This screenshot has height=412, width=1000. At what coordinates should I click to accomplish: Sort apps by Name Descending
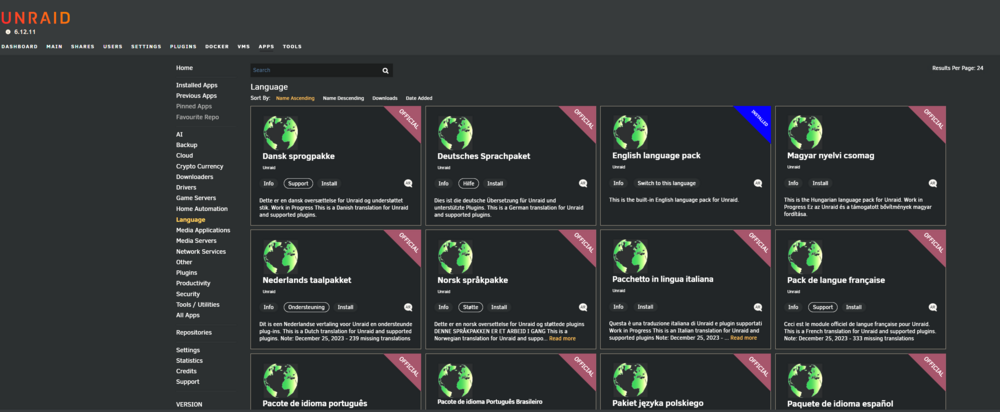[343, 98]
